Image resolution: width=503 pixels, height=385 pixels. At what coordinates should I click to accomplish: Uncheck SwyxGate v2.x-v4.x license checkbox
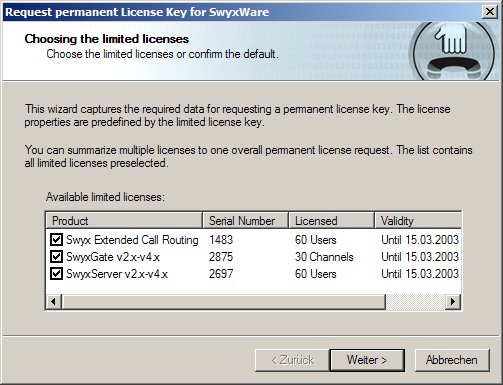pos(56,256)
